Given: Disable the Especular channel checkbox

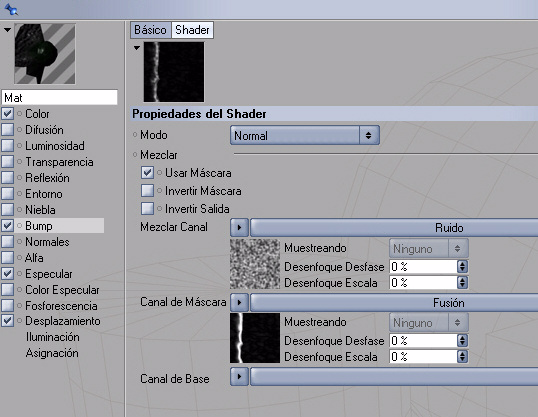Looking at the screenshot, I should pos(8,274).
